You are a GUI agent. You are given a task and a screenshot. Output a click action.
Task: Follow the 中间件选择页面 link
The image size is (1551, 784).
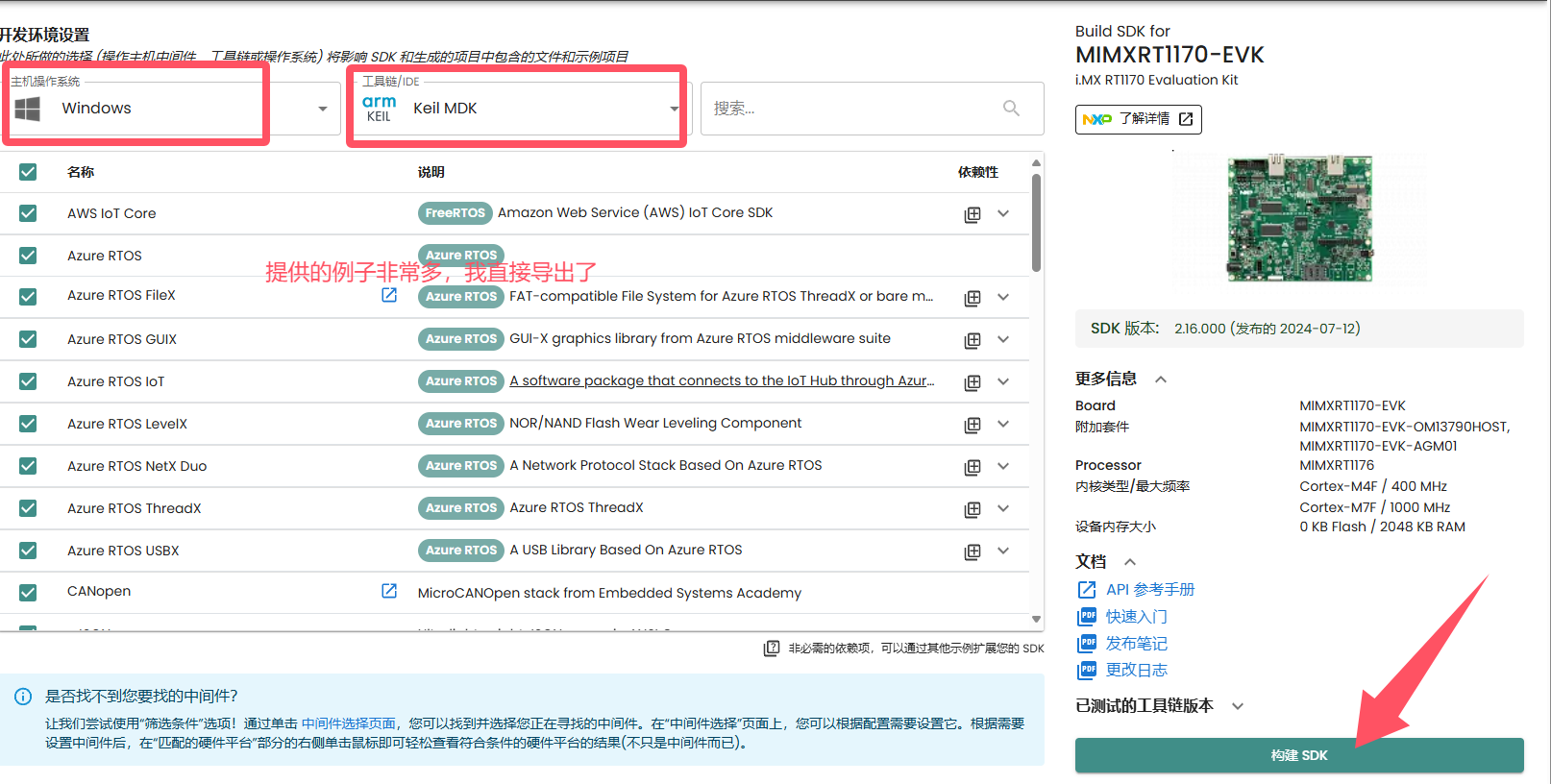349,723
